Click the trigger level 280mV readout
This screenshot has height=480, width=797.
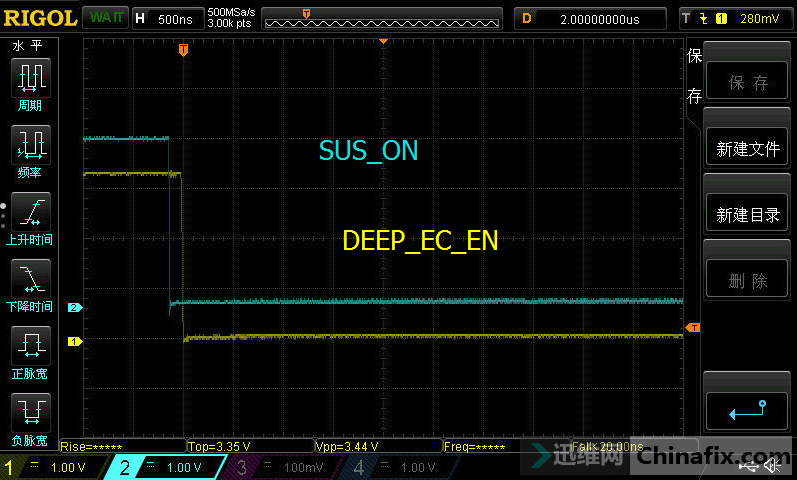pos(759,19)
